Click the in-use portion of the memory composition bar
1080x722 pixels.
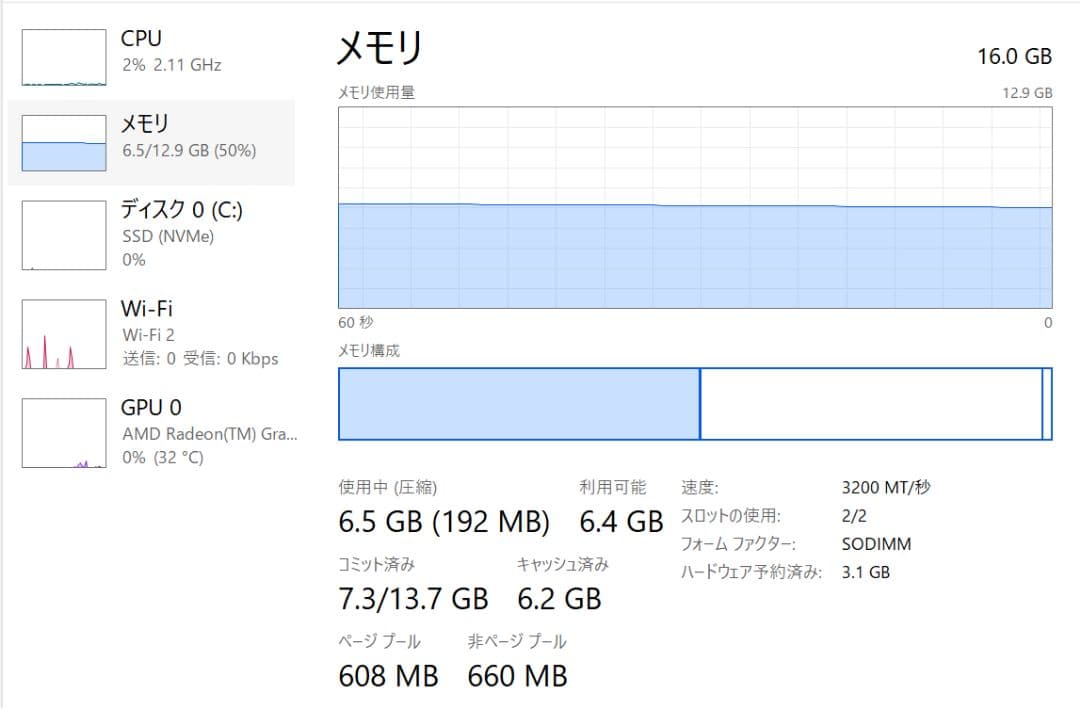pyautogui.click(x=520, y=403)
